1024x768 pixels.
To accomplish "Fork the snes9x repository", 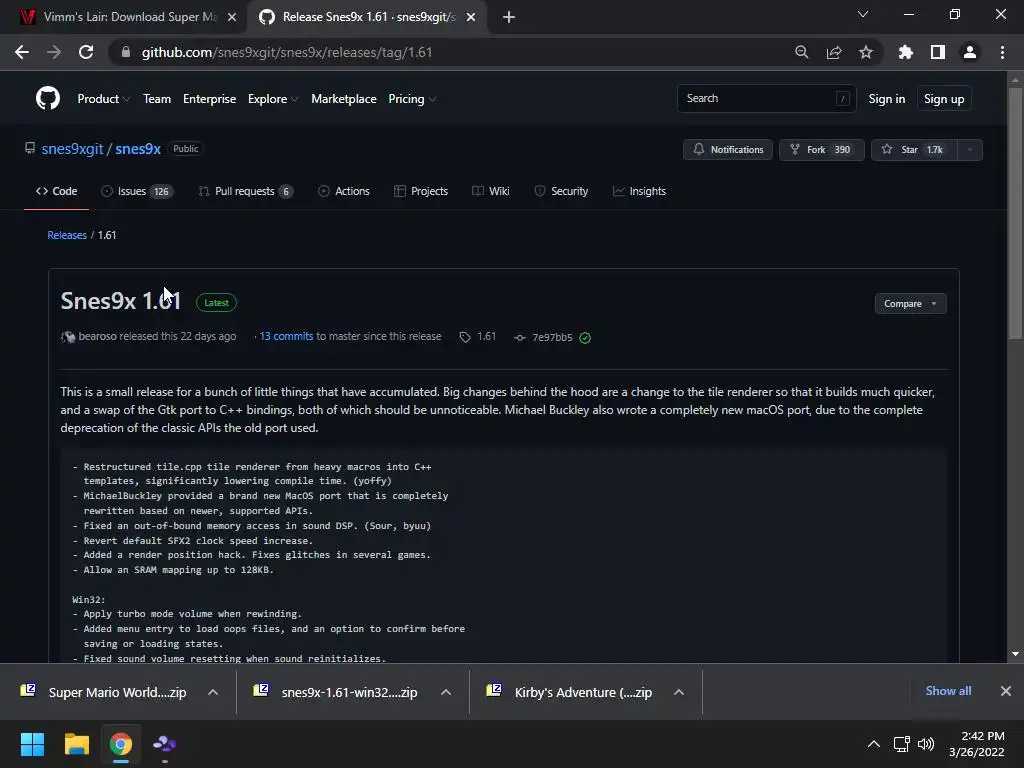I will coord(822,150).
